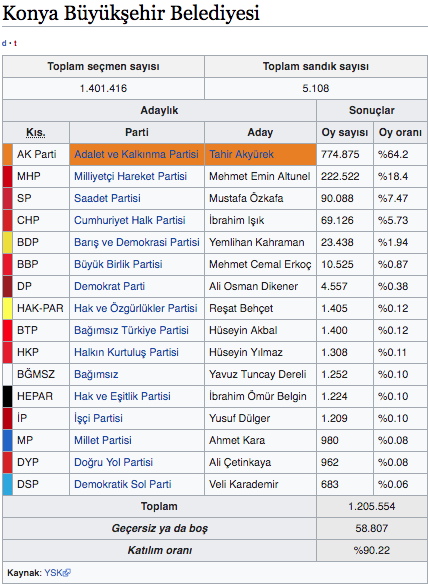
Task: Open Tahir Akyürek candidate link
Action: tap(241, 154)
